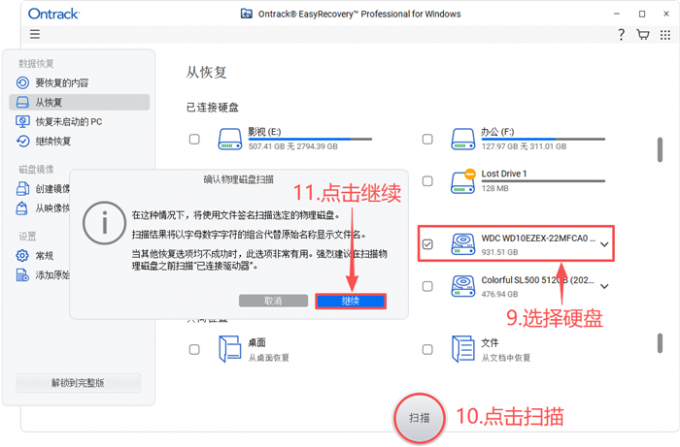
Task: Select 要恢复的内容 in sidebar
Action: coord(79,82)
